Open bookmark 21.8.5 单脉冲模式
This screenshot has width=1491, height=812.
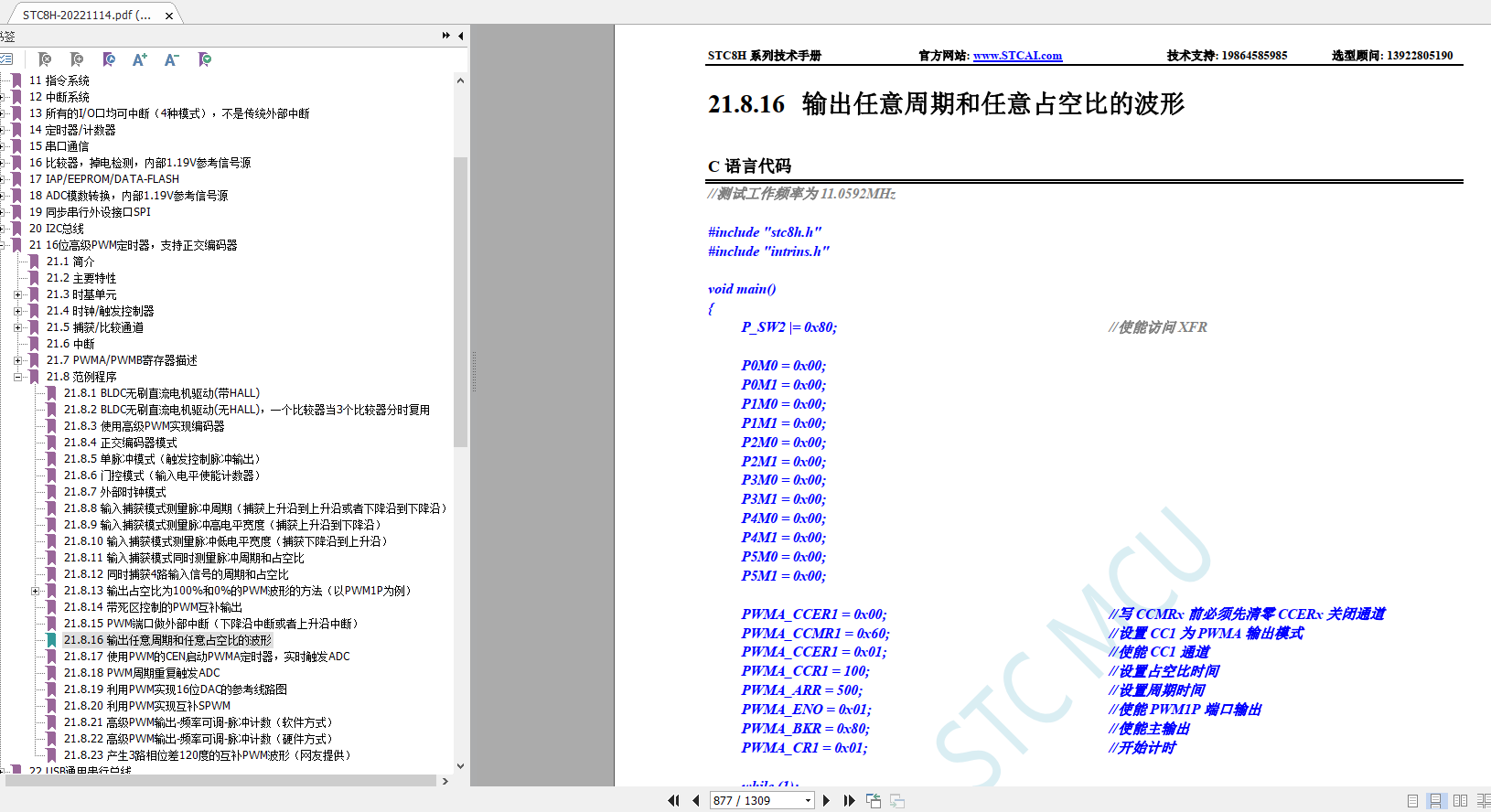pyautogui.click(x=162, y=459)
